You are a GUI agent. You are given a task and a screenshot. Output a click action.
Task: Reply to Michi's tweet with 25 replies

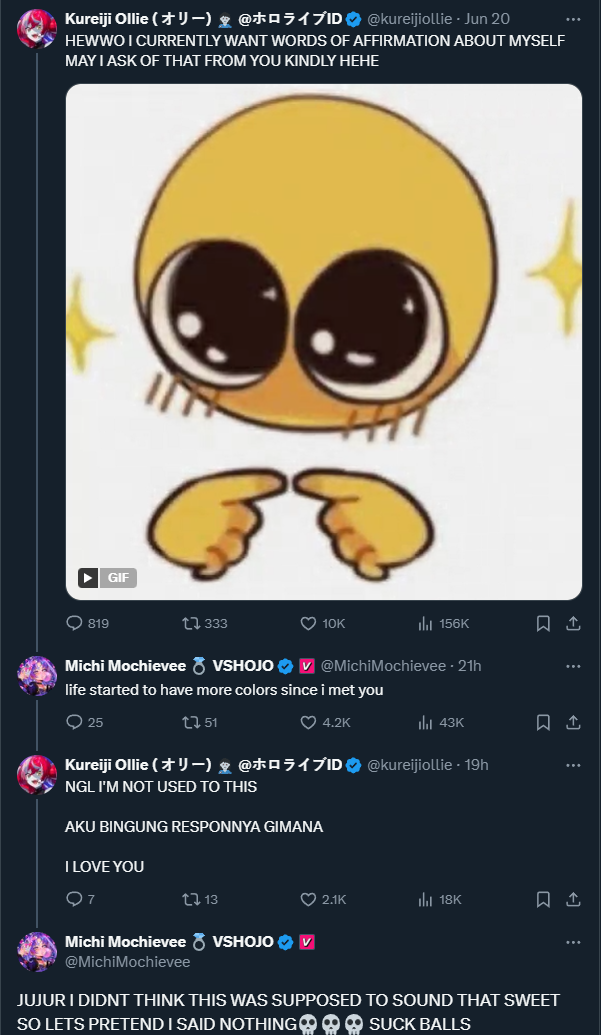click(74, 722)
